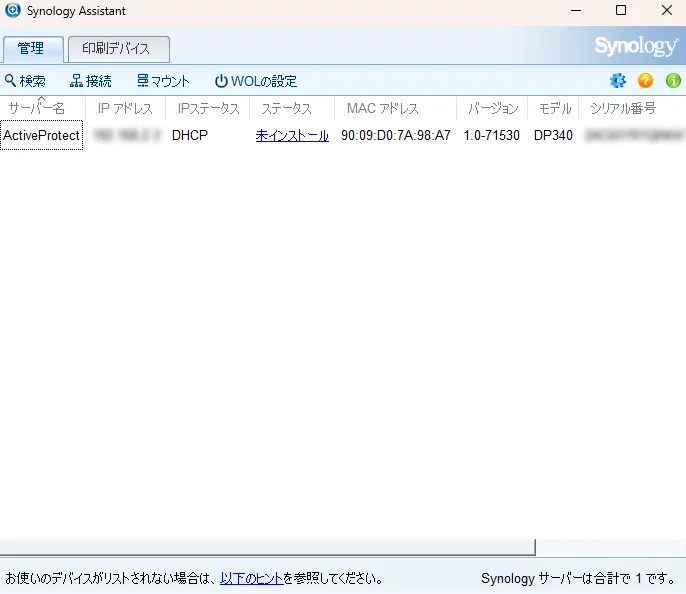Sort by IP アドレス column header
Viewport: 686px width, 594px height.
point(126,108)
